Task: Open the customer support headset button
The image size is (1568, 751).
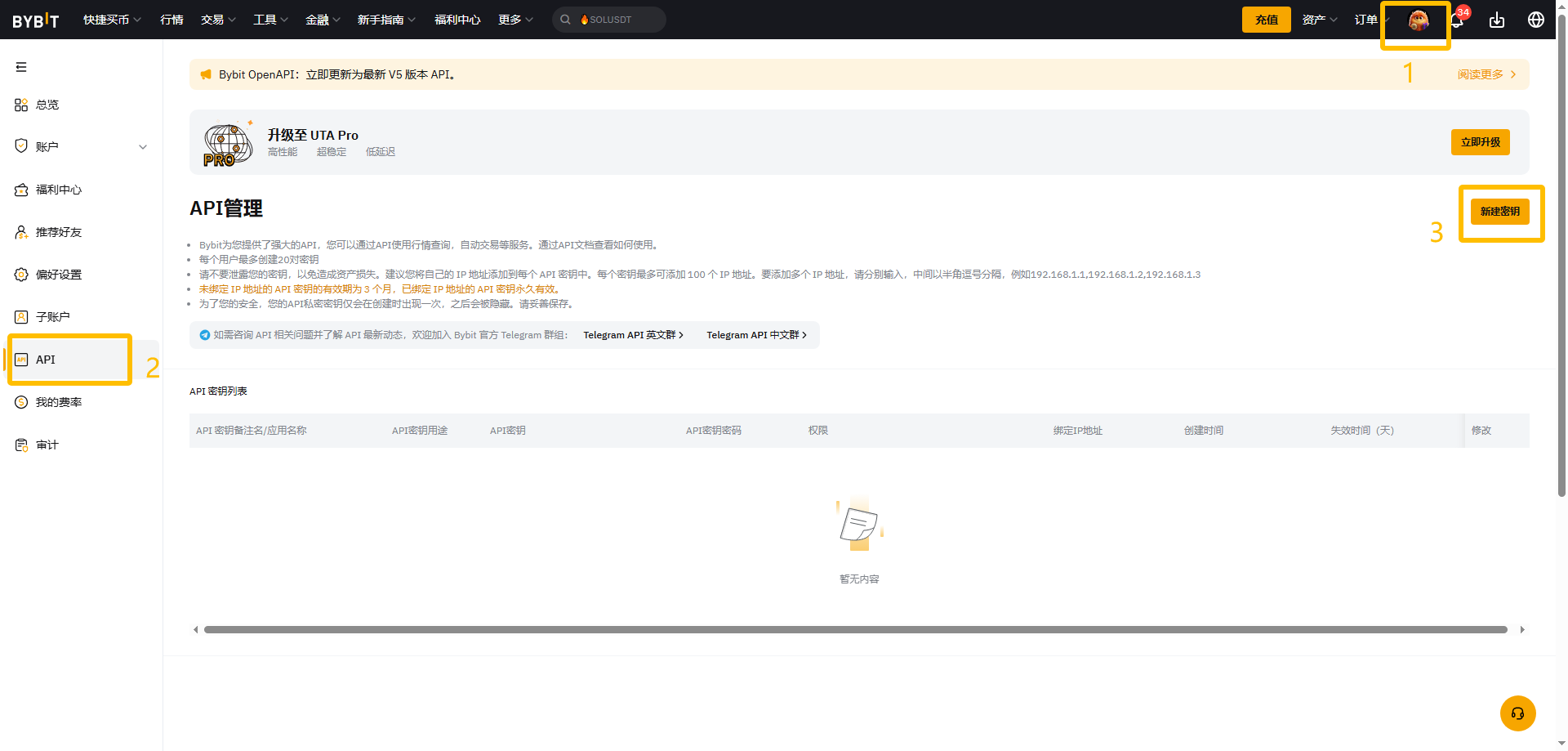Action: [1517, 713]
